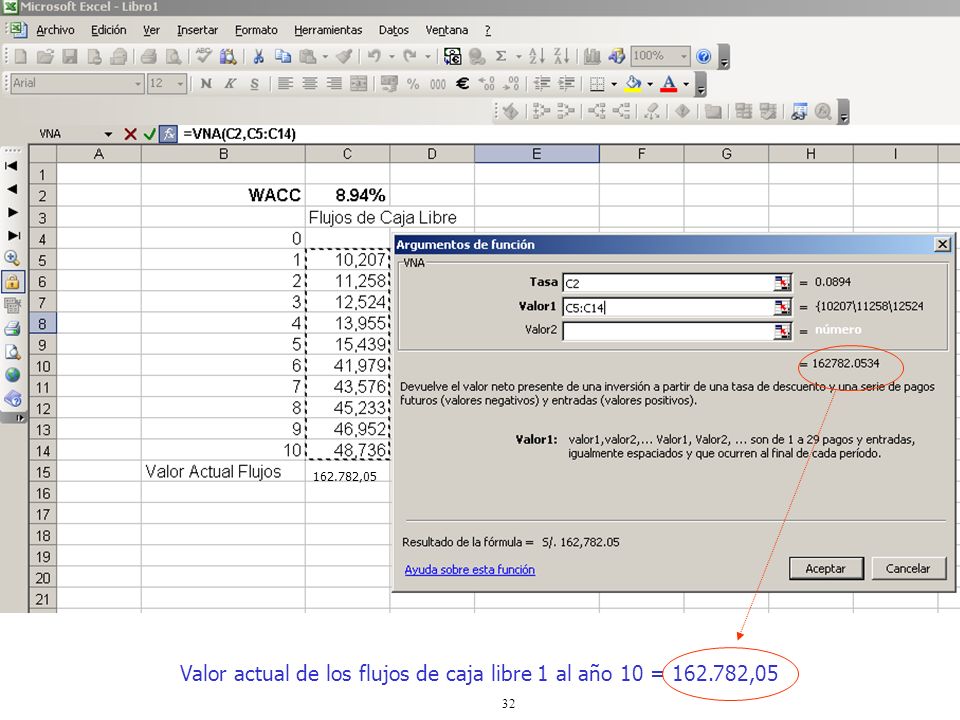Close the Argumentos de función dialog

(x=942, y=244)
